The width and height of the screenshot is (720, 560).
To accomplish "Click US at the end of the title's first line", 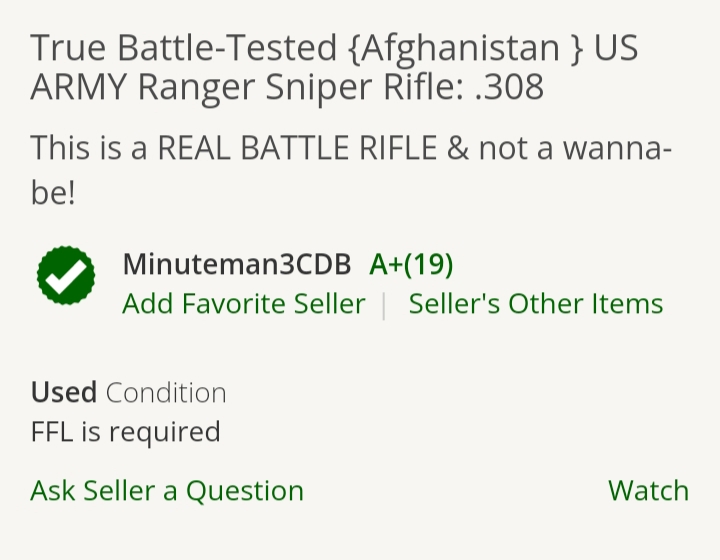I will [616, 48].
